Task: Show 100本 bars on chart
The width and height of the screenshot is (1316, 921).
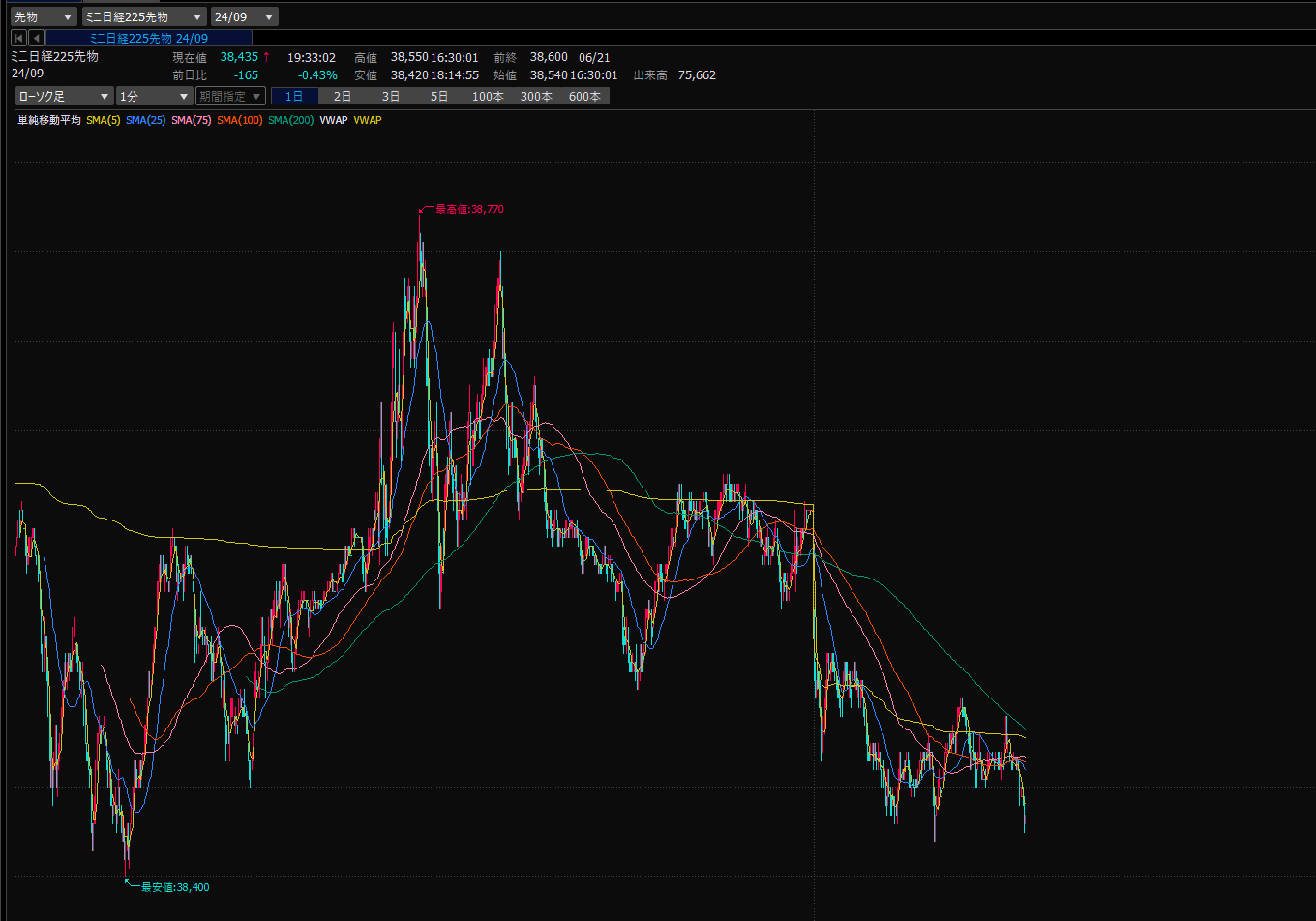Action: point(488,96)
